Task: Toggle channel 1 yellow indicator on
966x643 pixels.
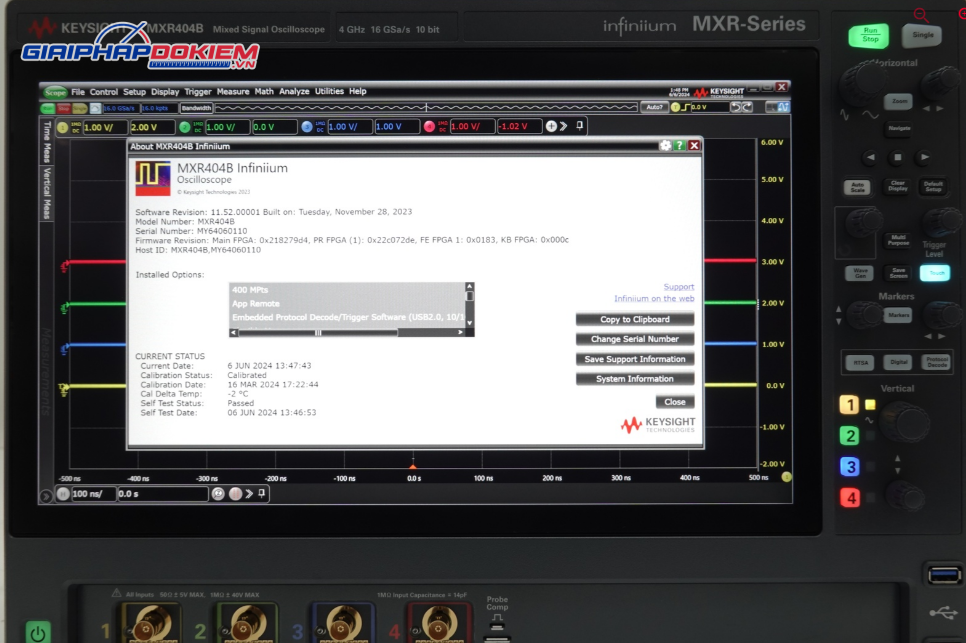Action: click(62, 127)
